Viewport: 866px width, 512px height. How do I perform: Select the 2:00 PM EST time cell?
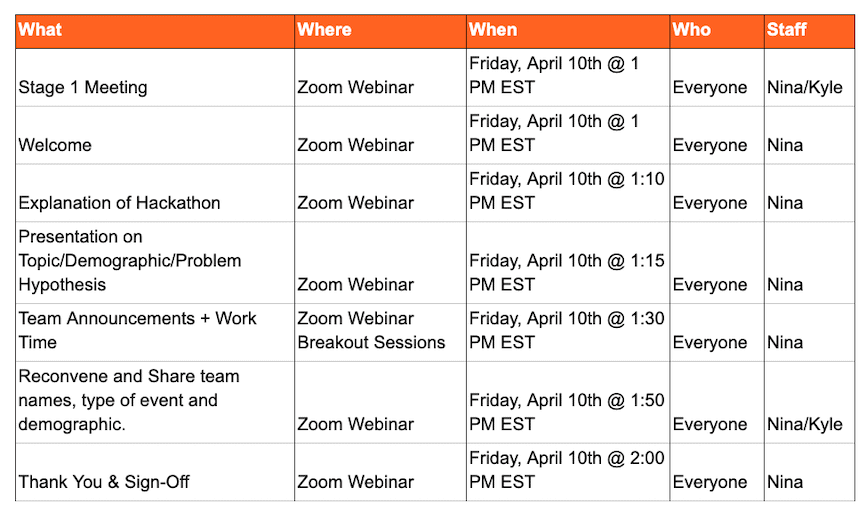[568, 472]
